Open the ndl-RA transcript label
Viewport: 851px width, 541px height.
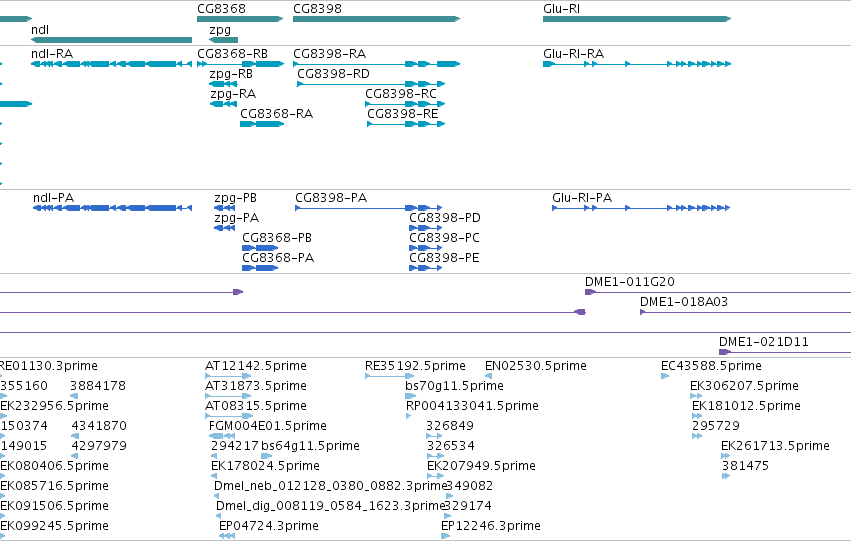pos(52,54)
